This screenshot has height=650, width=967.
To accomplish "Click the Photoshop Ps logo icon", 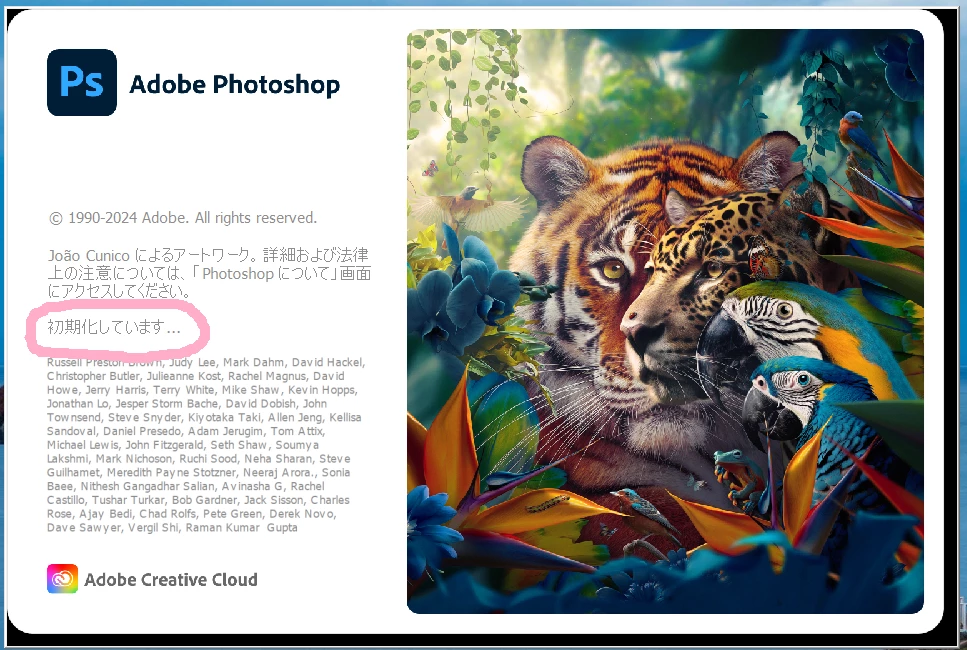I will point(81,82).
